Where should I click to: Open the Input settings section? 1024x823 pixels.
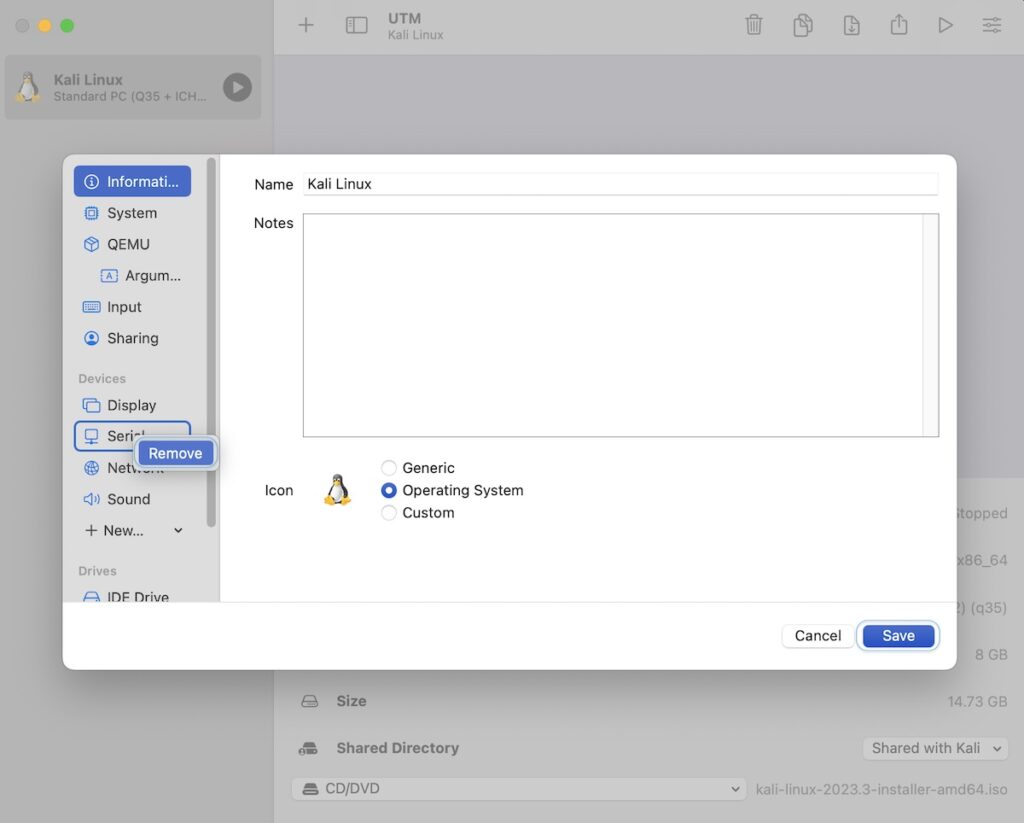132,307
